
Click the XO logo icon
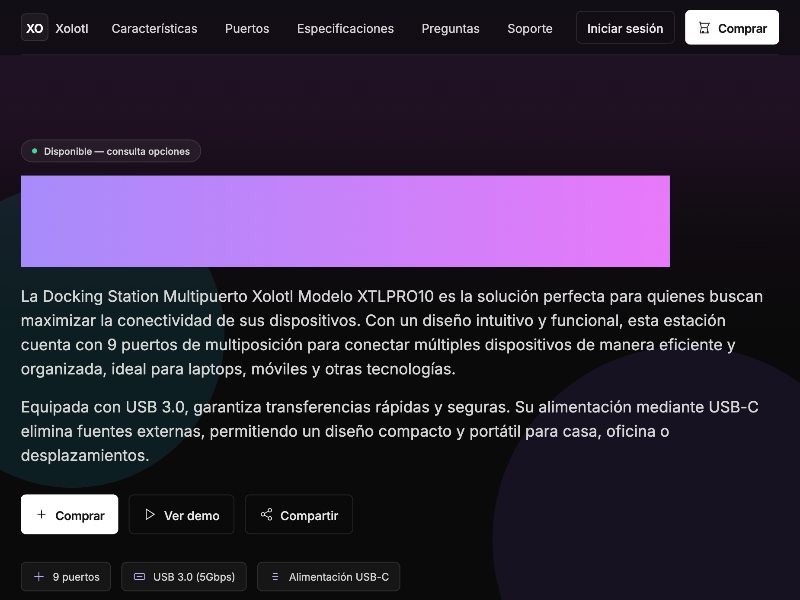coord(35,28)
